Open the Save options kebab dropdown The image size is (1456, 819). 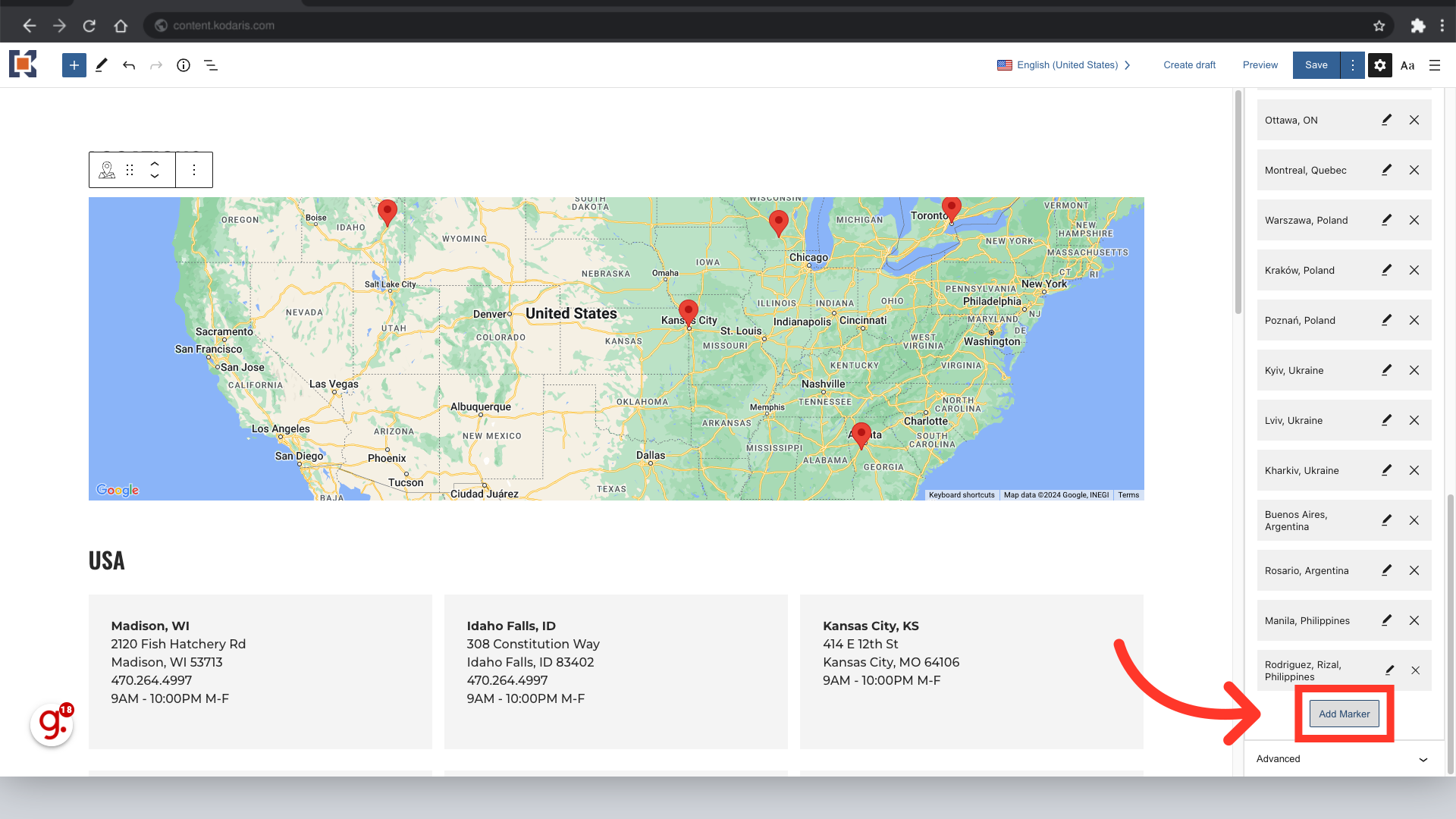[1352, 65]
